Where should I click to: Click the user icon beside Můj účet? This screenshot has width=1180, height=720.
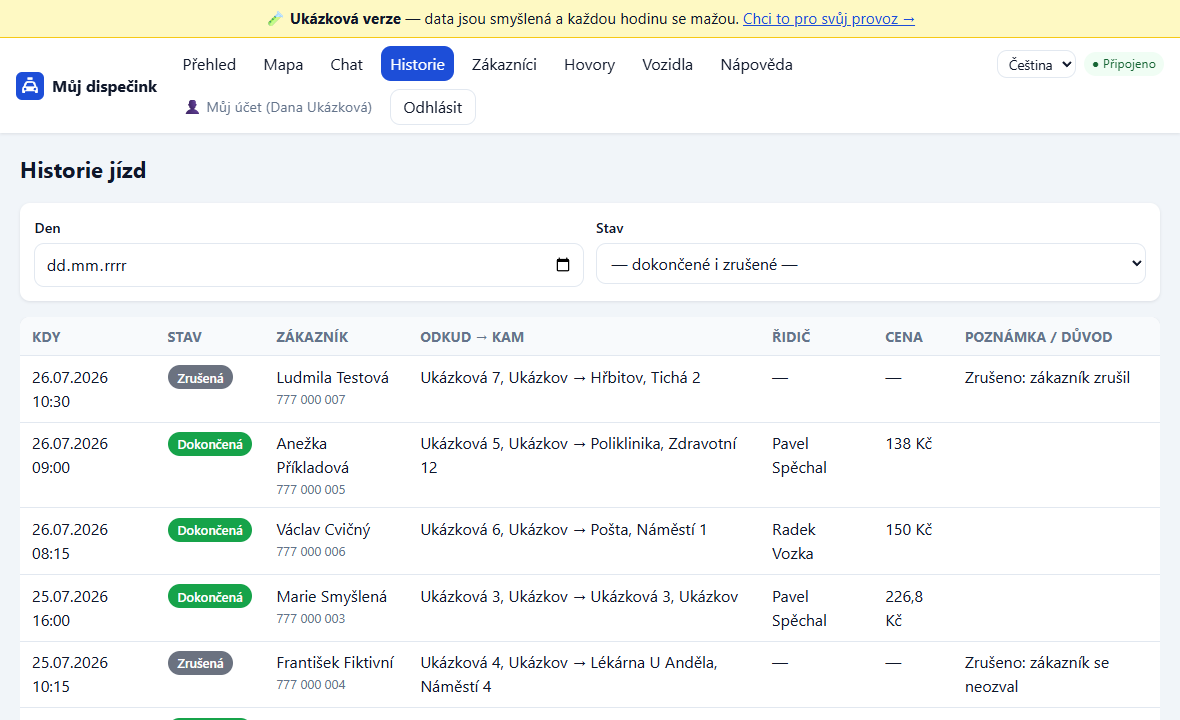[x=193, y=108]
